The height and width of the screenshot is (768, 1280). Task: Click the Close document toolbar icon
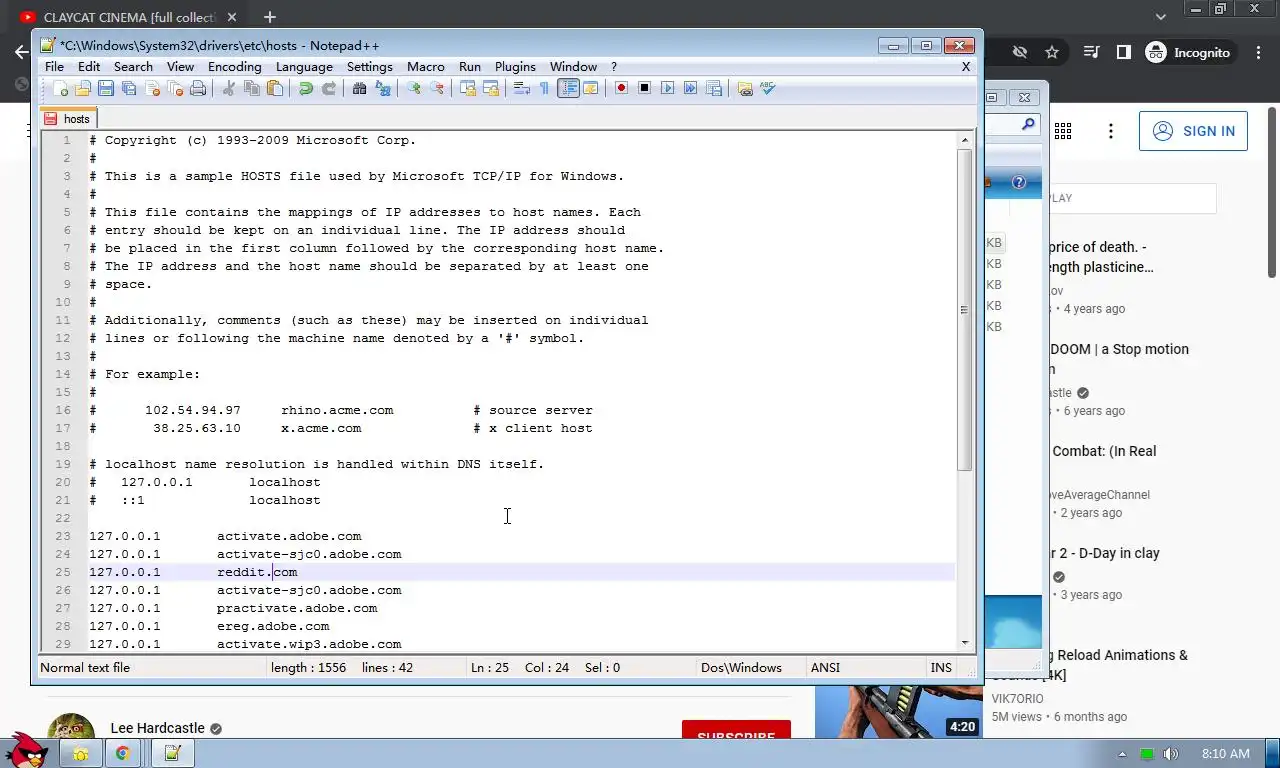point(153,88)
